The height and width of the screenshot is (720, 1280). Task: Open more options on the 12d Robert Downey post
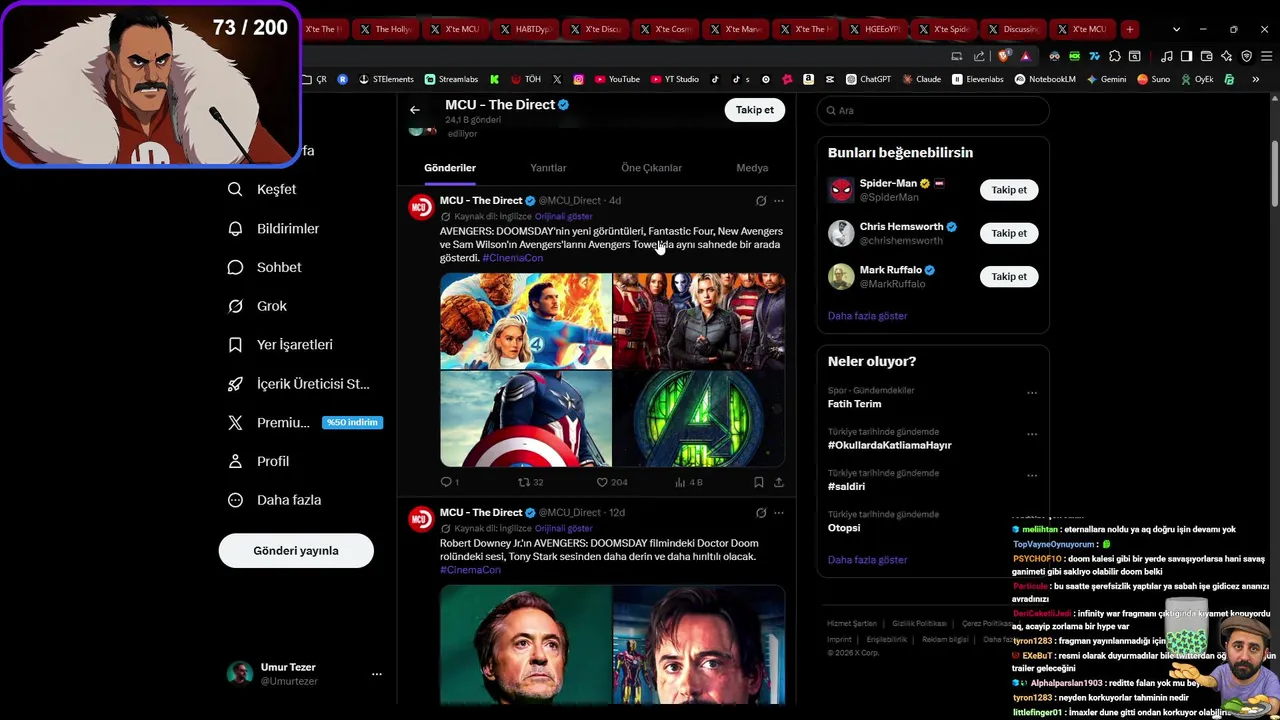pyautogui.click(x=779, y=513)
